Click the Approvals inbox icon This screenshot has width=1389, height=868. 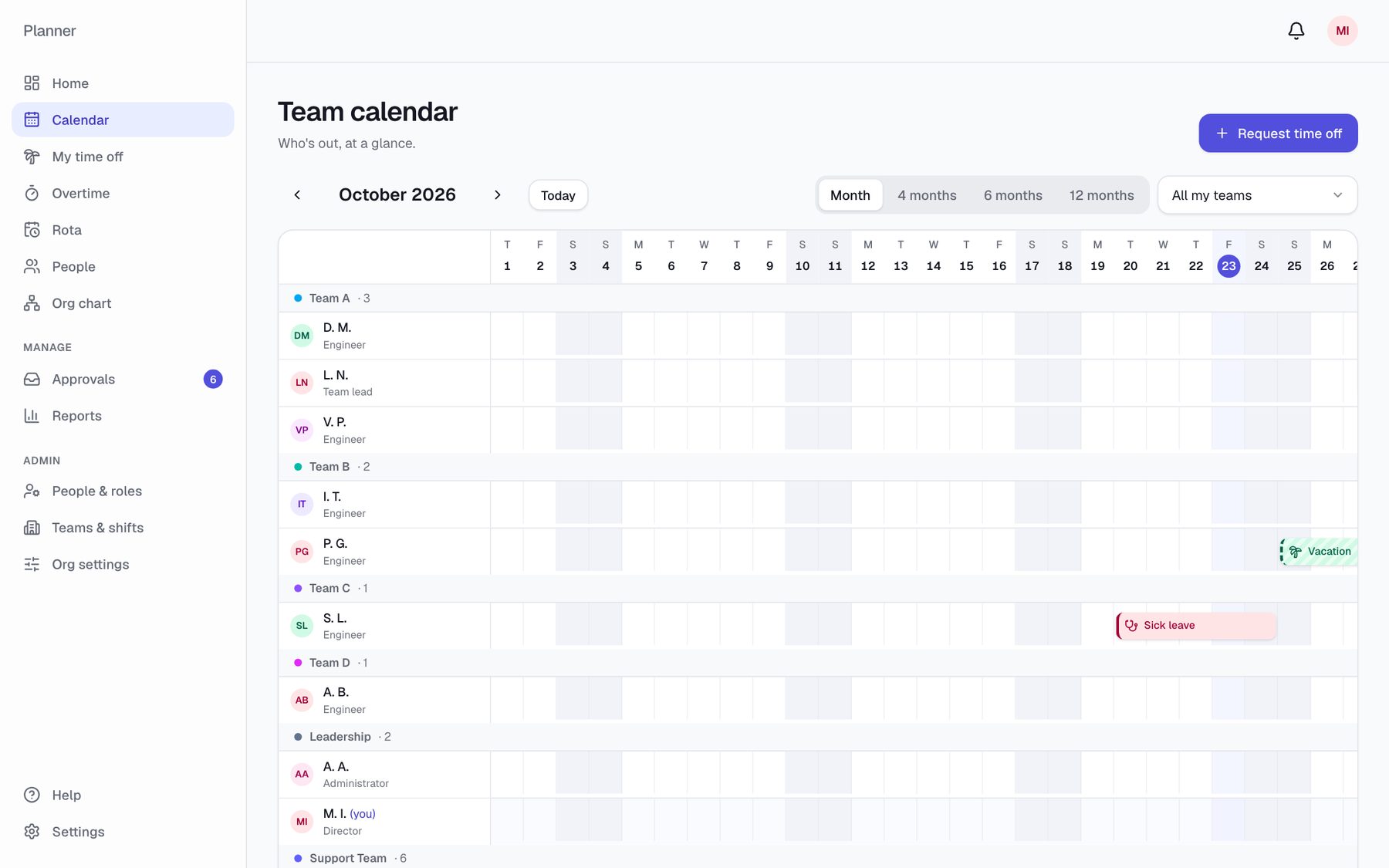(32, 380)
